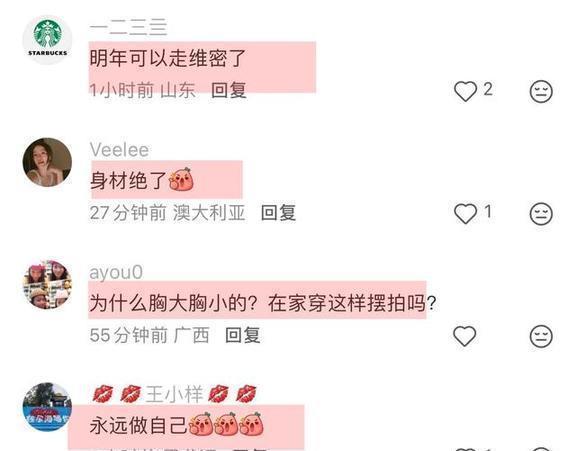Open the Starbucks logo avatar profile
The image size is (576, 451).
click(47, 40)
